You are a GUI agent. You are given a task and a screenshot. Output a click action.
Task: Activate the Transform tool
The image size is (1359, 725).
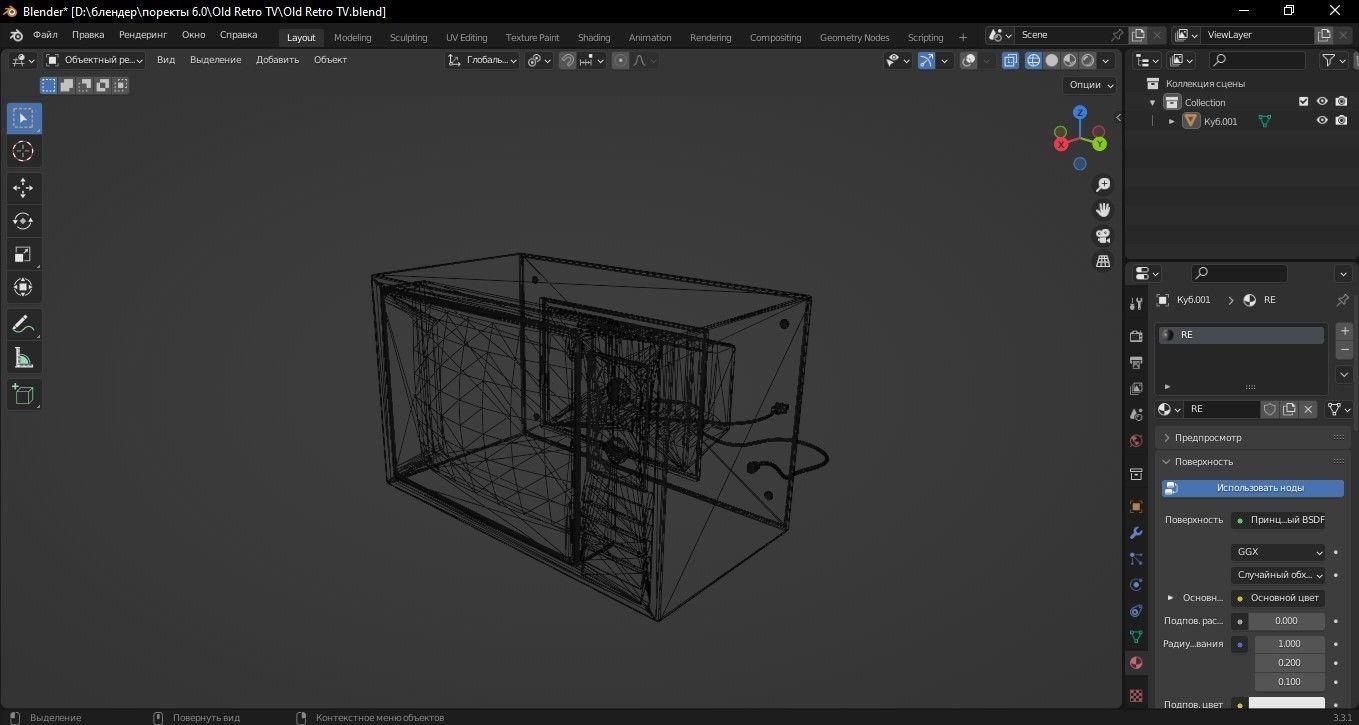pyautogui.click(x=23, y=287)
